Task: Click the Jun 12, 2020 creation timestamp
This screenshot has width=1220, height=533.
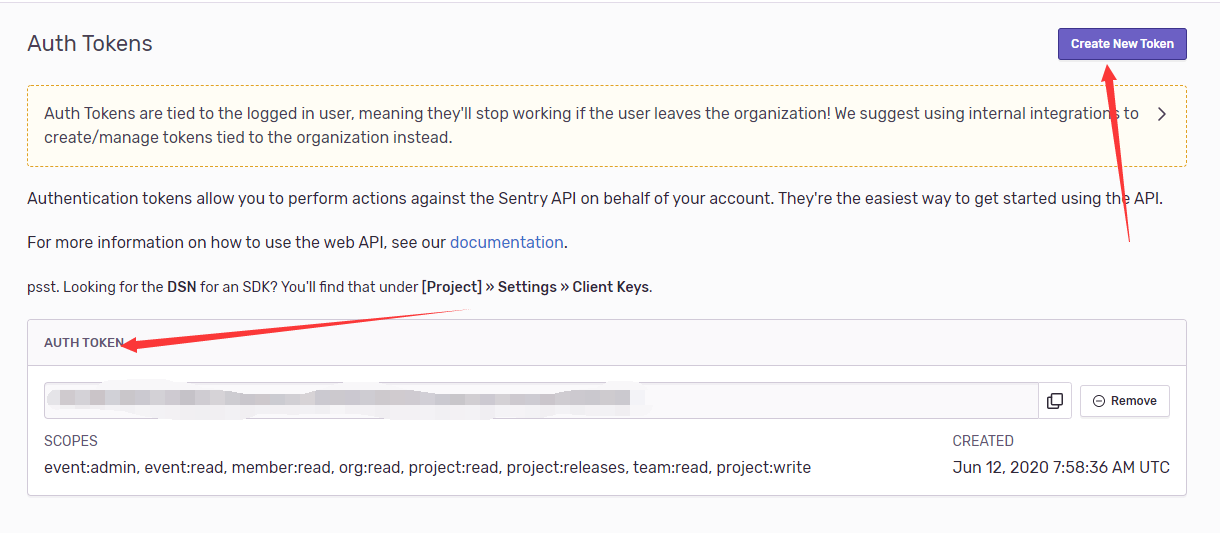Action: coord(1061,467)
